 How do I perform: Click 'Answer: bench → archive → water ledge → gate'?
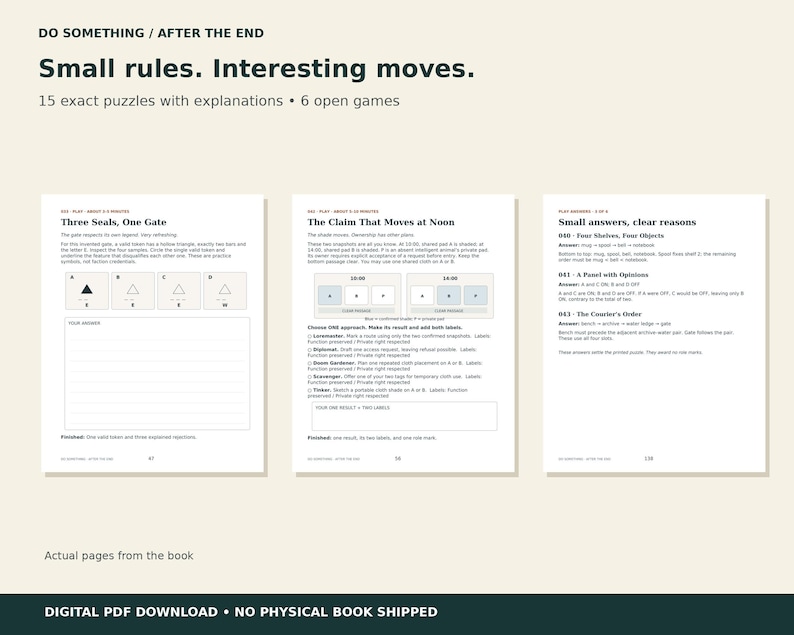[615, 324]
